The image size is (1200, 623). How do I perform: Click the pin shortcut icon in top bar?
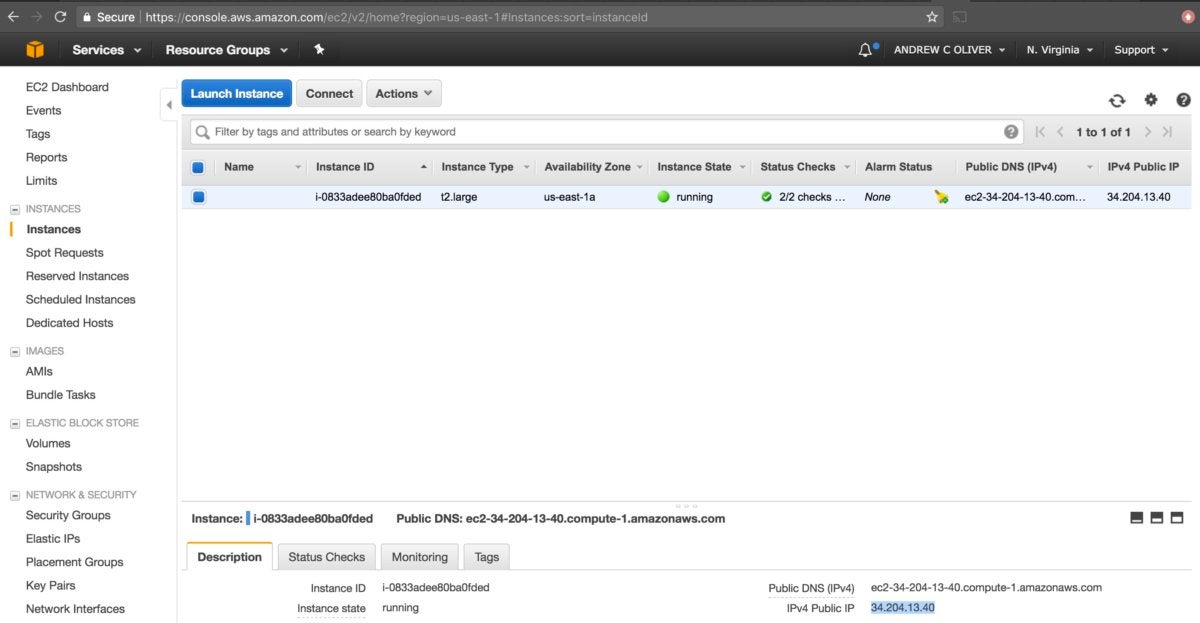[319, 49]
